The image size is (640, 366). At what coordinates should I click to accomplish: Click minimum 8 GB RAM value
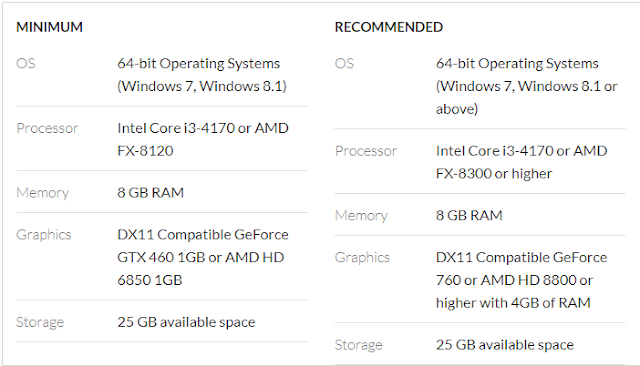pos(151,193)
